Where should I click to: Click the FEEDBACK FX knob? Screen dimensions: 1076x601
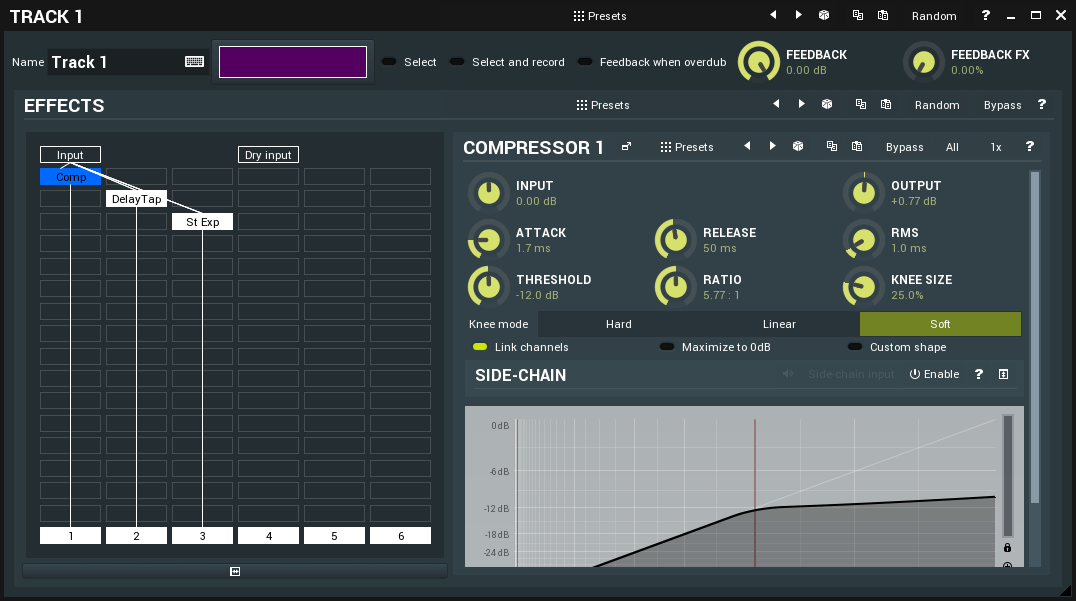click(x=924, y=62)
